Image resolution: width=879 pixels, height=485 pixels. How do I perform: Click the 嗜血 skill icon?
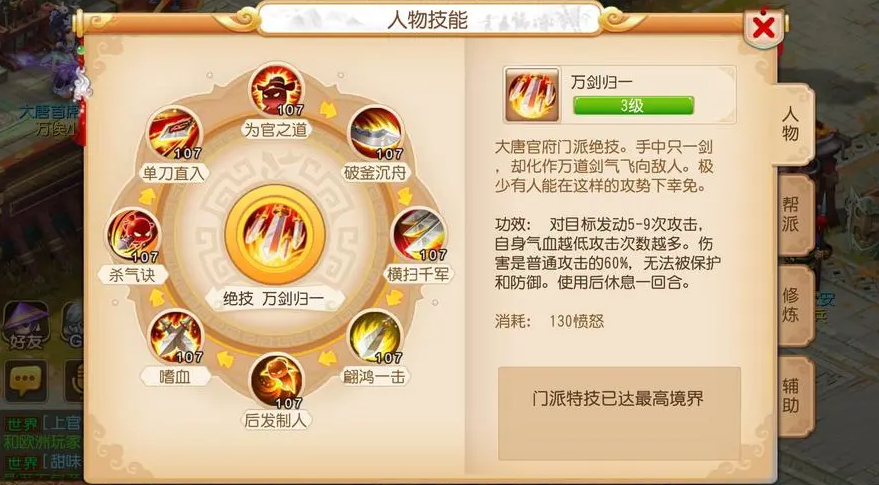click(x=175, y=336)
